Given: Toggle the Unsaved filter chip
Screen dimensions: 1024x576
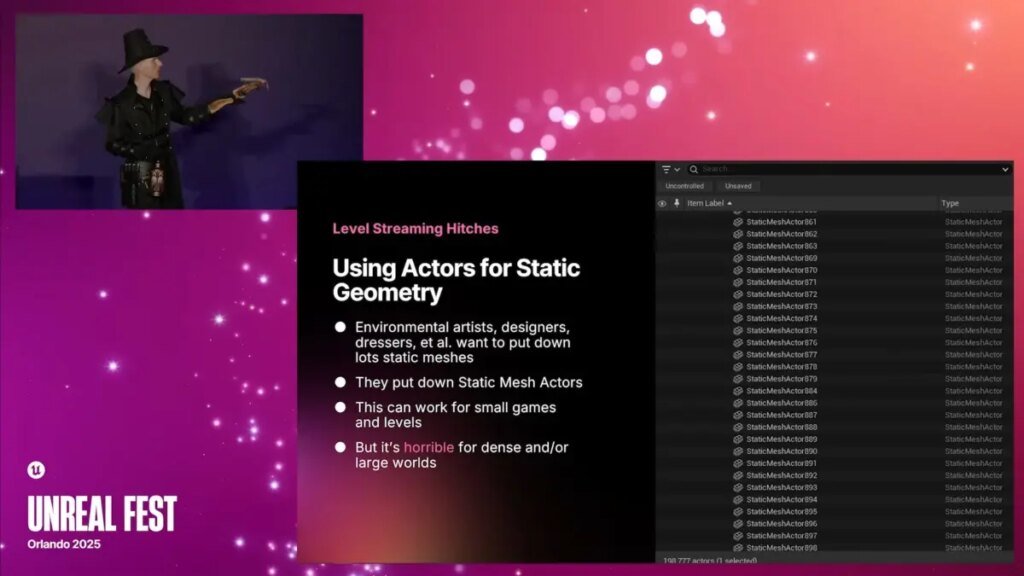Looking at the screenshot, I should click(x=739, y=186).
